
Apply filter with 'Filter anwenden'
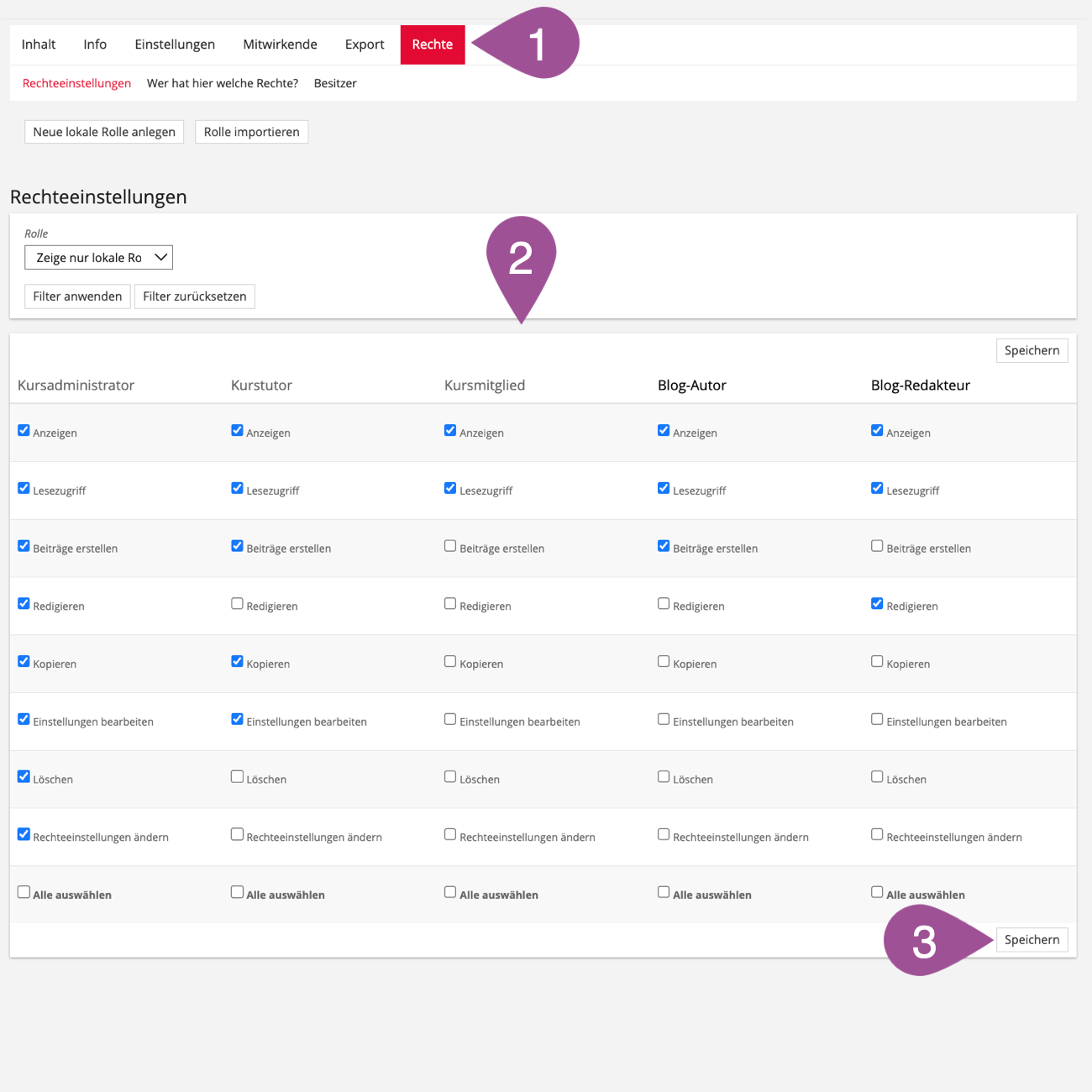[x=77, y=297]
